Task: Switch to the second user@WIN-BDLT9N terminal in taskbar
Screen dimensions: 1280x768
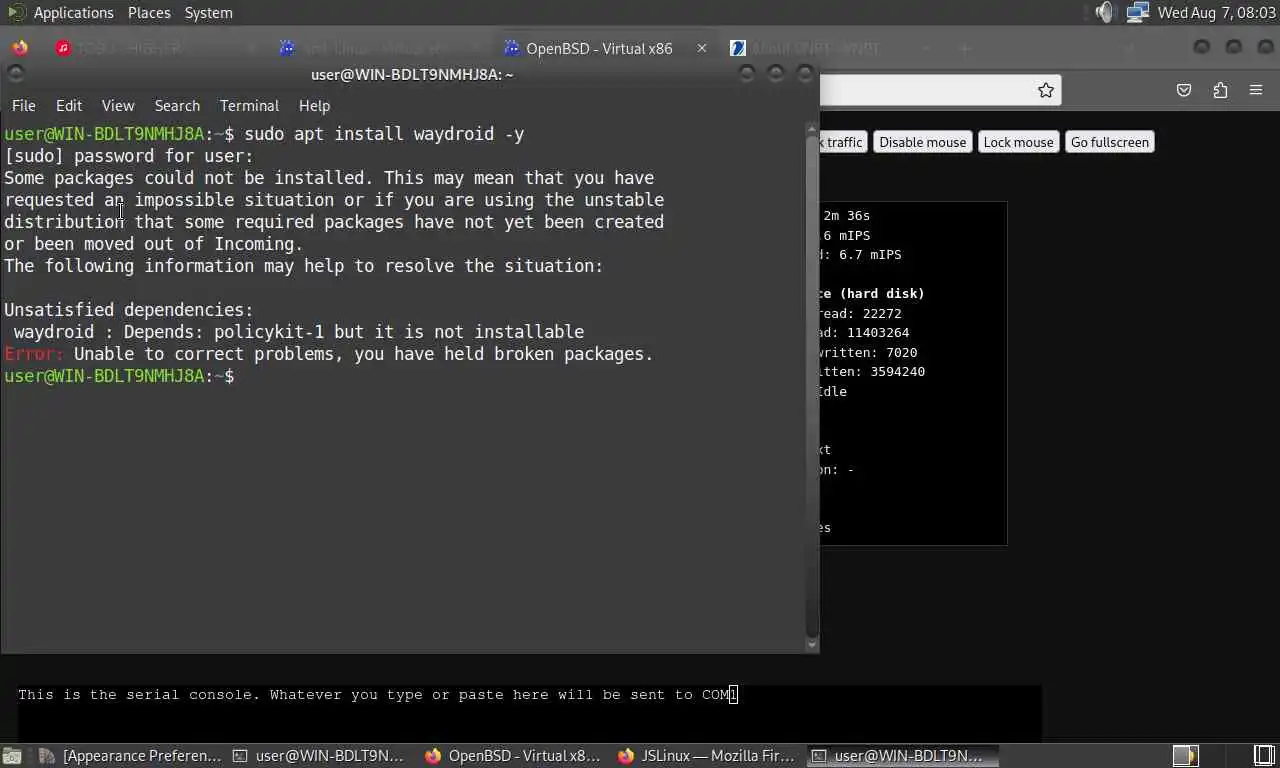Action: tap(318, 756)
